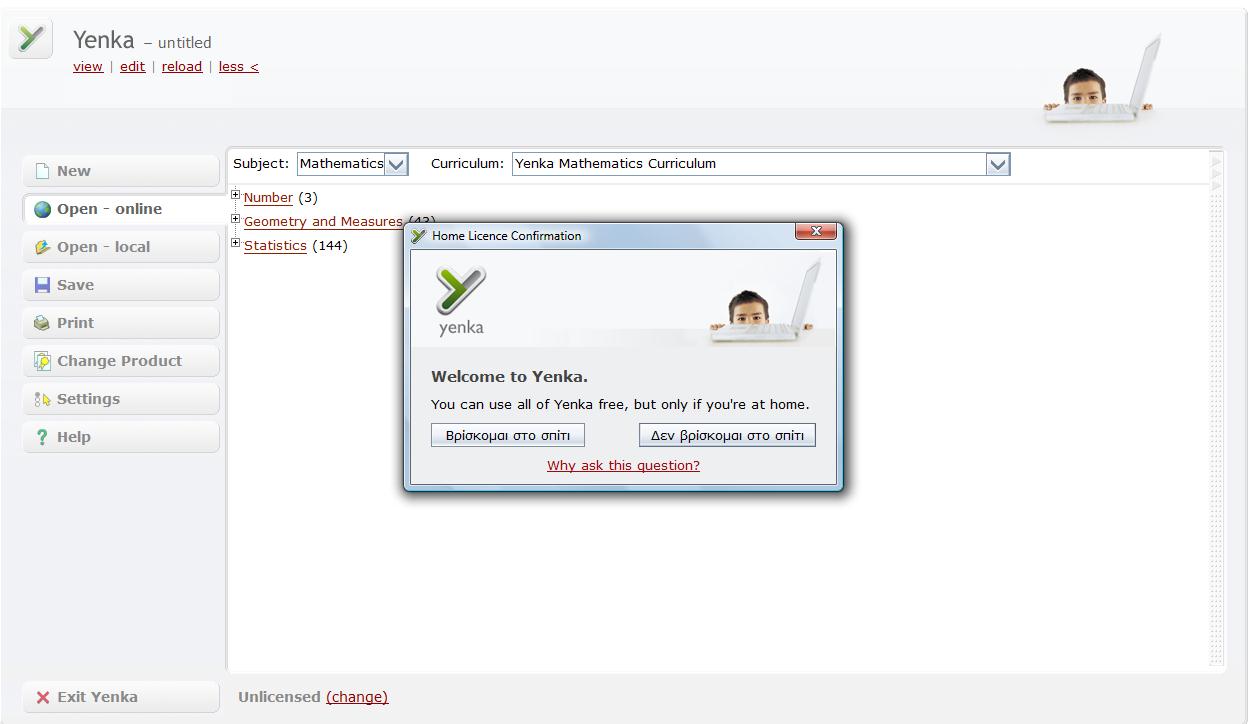Select the Save menu item
The height and width of the screenshot is (724, 1256).
click(121, 285)
